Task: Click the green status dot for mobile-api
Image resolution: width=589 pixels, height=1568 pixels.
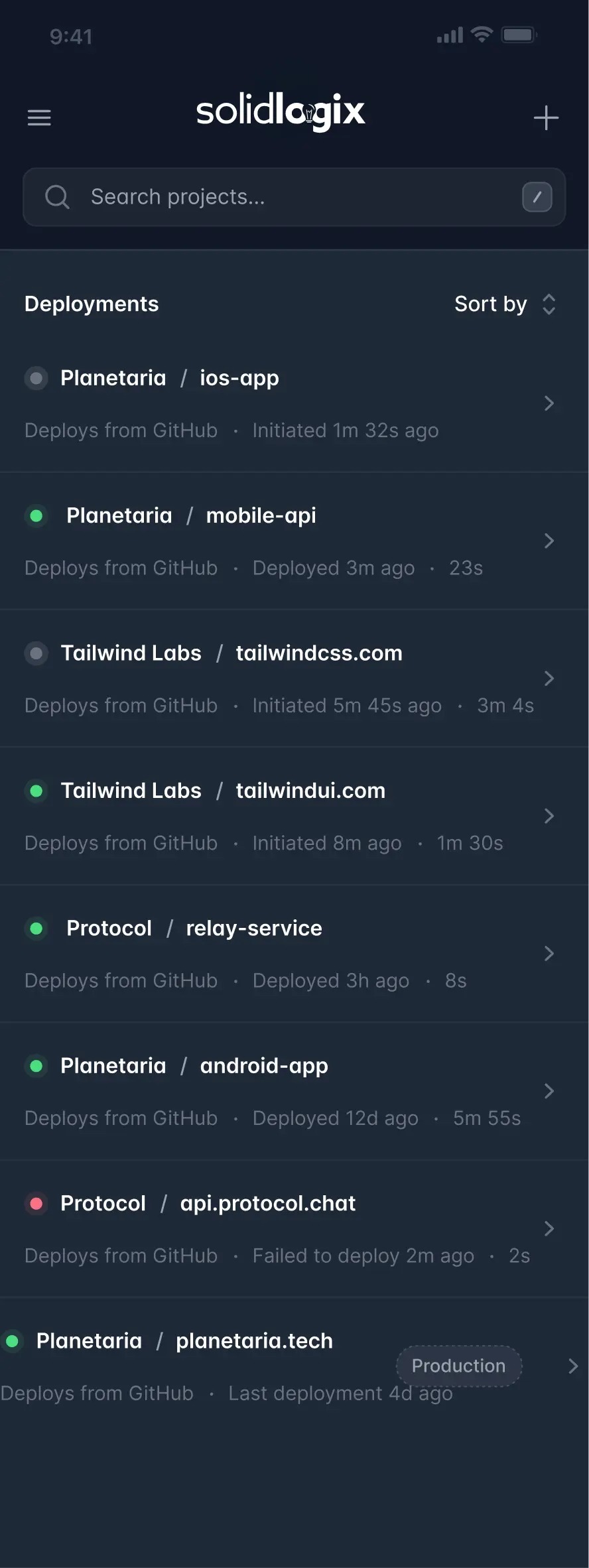Action: pyautogui.click(x=36, y=515)
